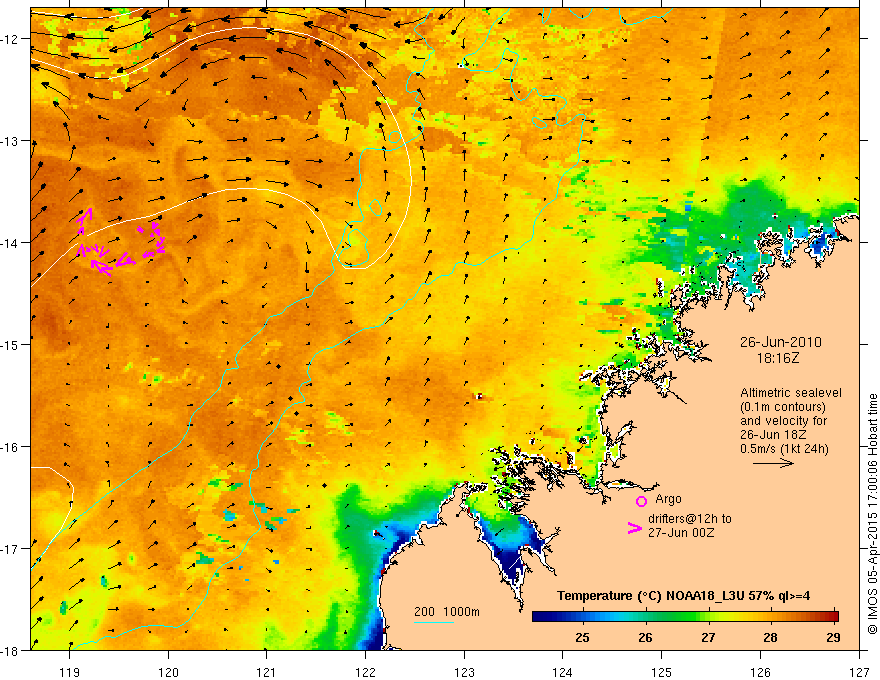
Task: Click the "18:16Z" time label
Action: click(778, 357)
